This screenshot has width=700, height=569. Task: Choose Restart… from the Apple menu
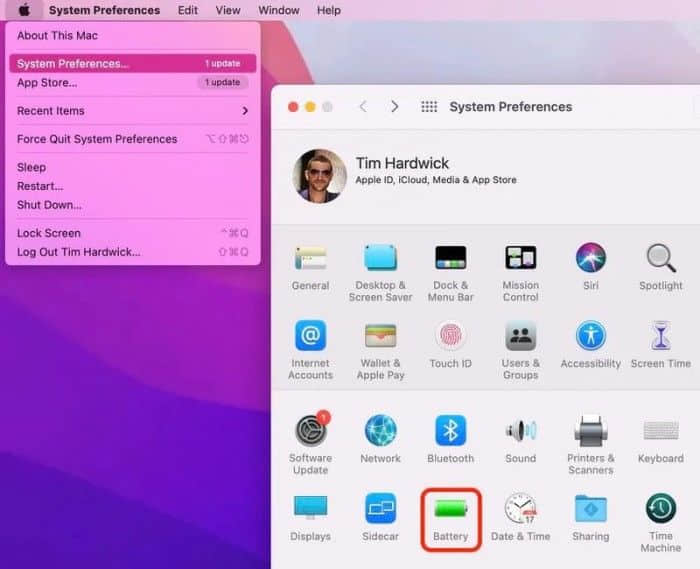[133, 186]
